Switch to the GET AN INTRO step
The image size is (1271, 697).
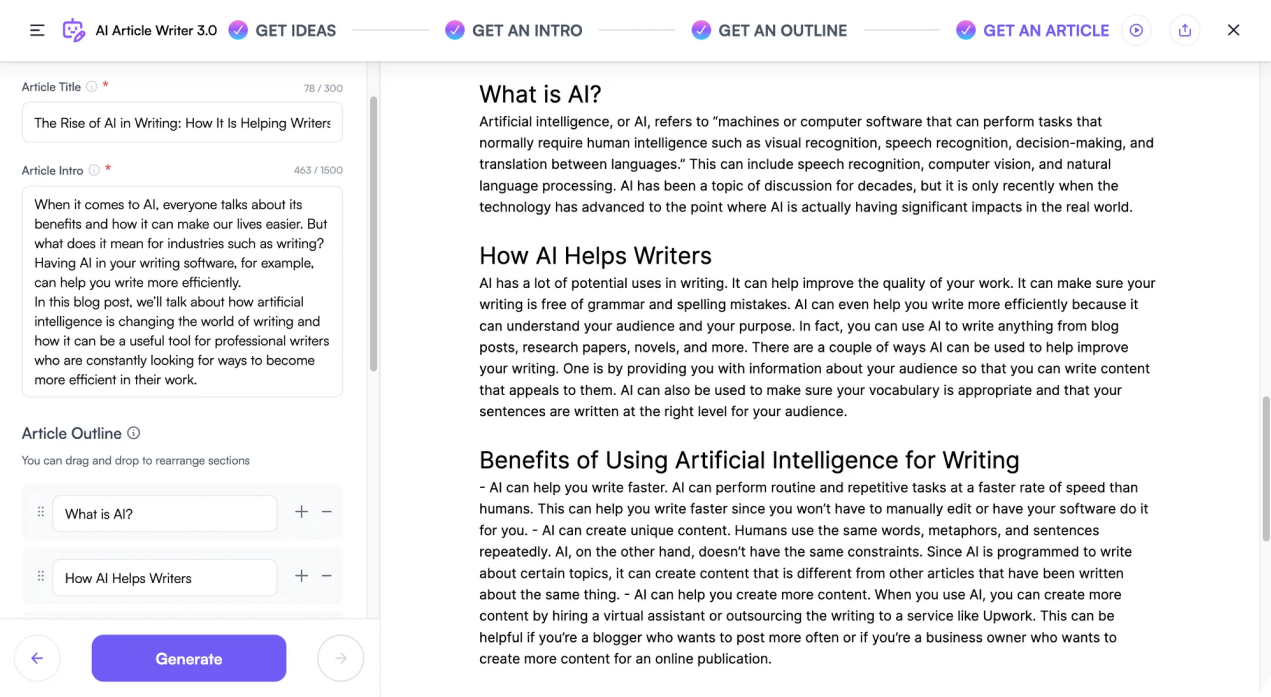click(x=514, y=30)
